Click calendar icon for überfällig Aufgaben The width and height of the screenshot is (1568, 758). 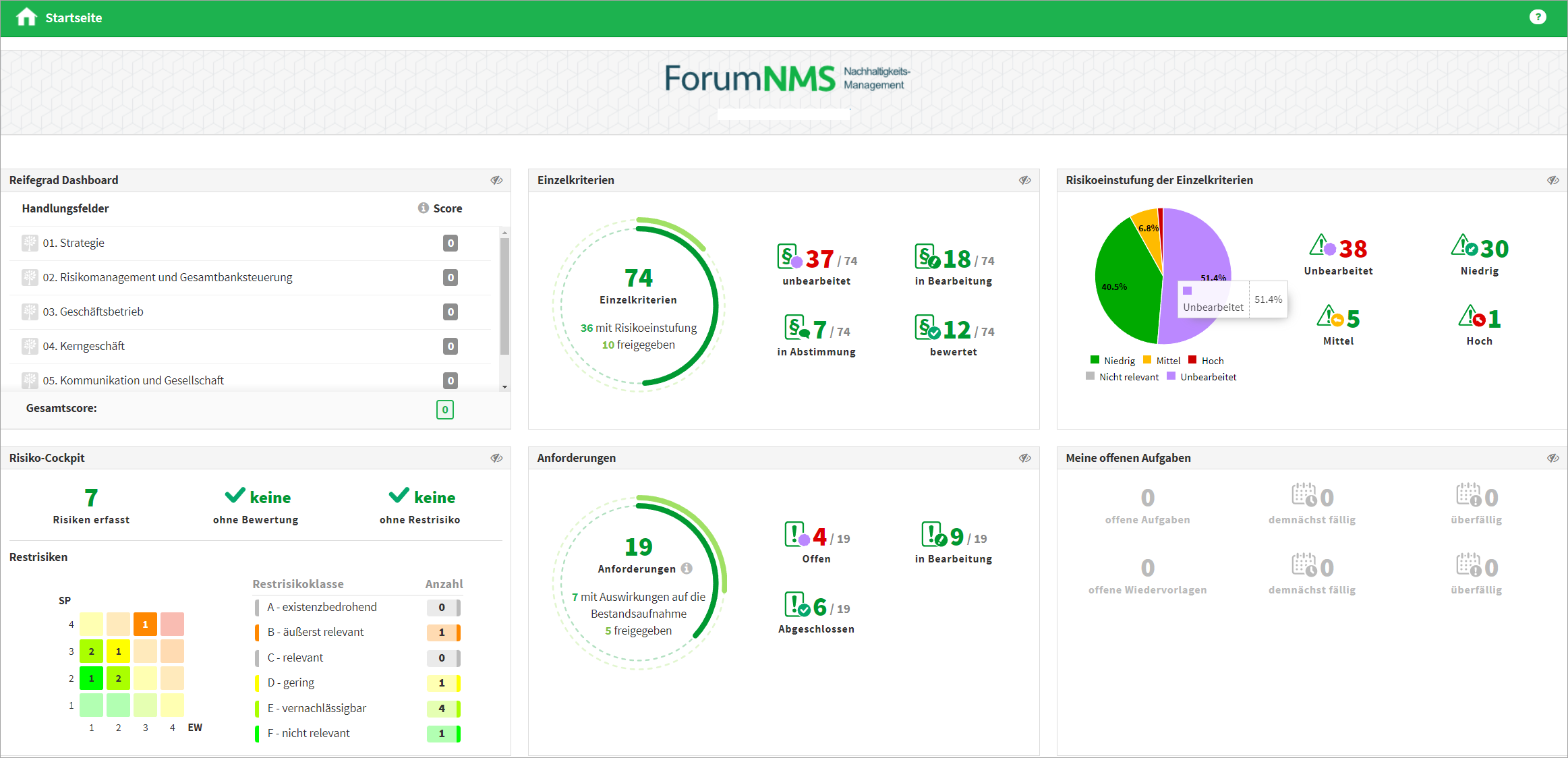1468,496
